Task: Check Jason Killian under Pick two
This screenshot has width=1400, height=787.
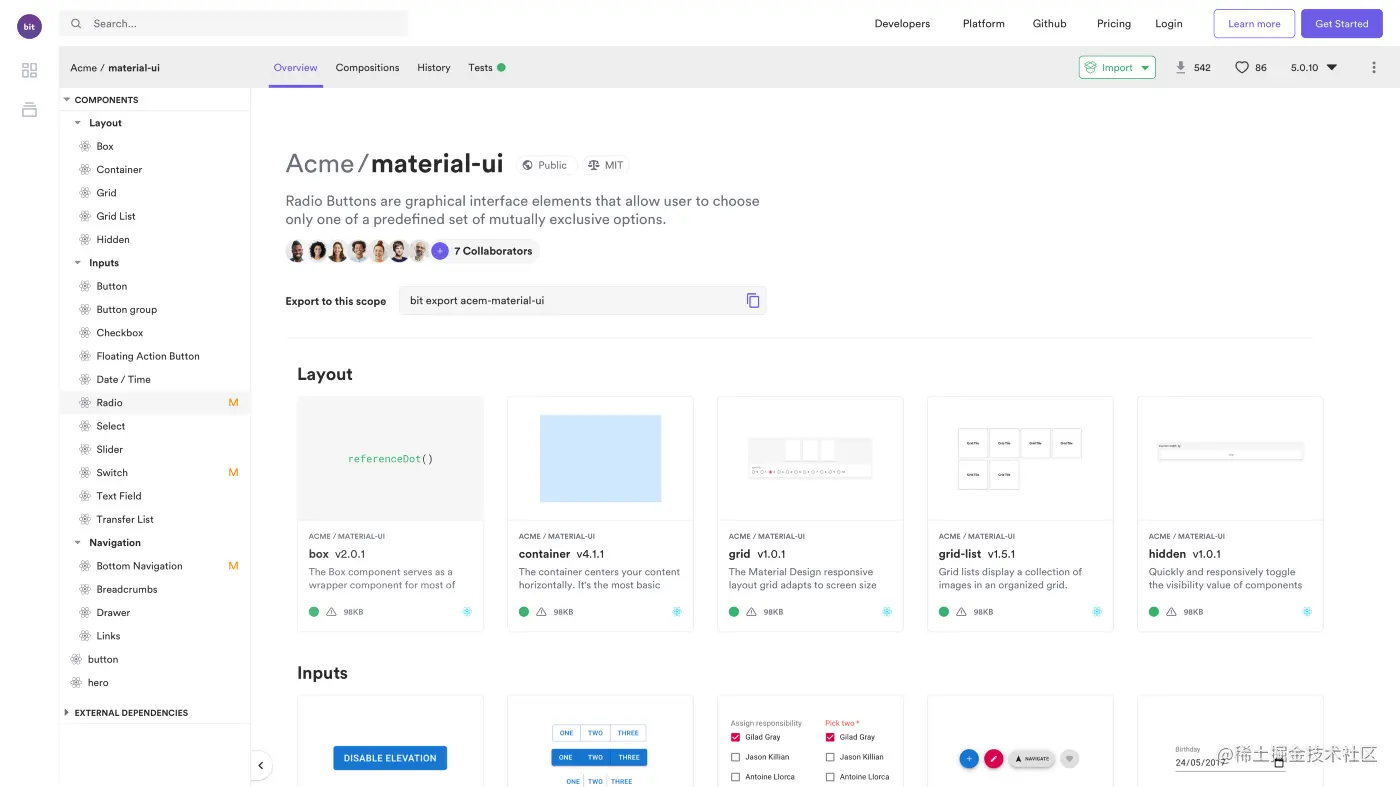Action: pos(830,757)
